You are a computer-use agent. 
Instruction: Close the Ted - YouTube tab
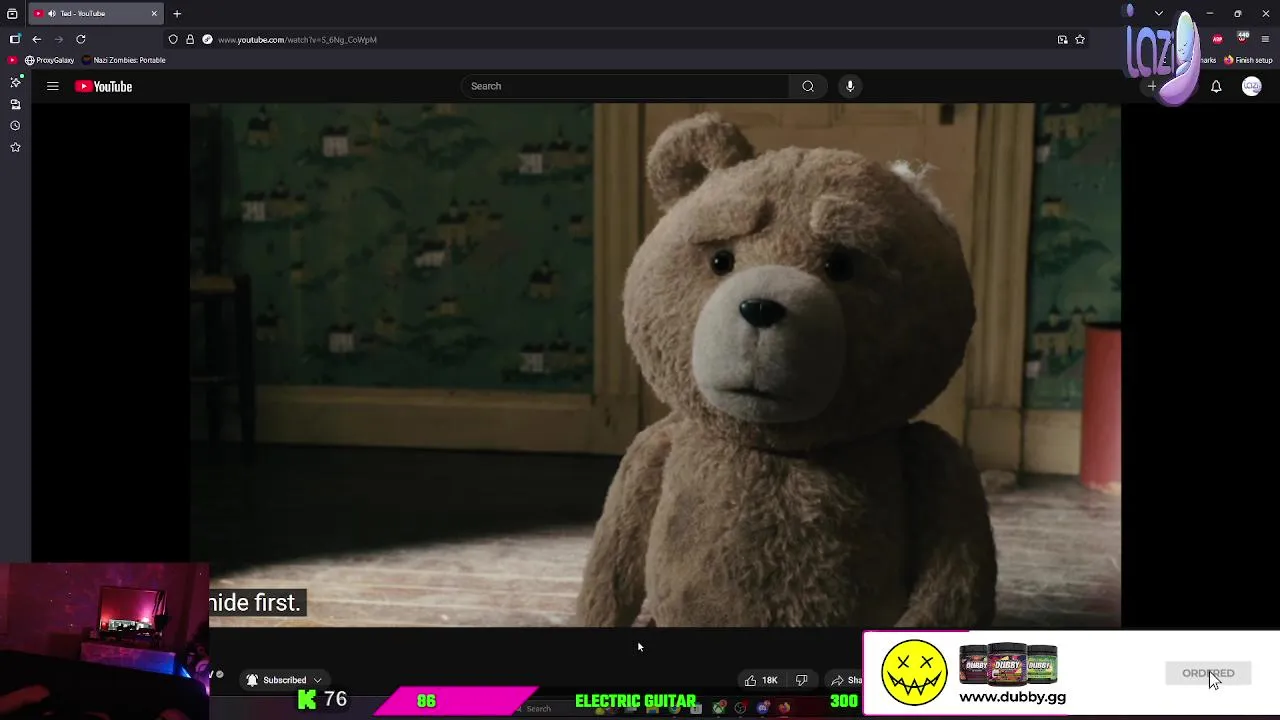tap(154, 14)
